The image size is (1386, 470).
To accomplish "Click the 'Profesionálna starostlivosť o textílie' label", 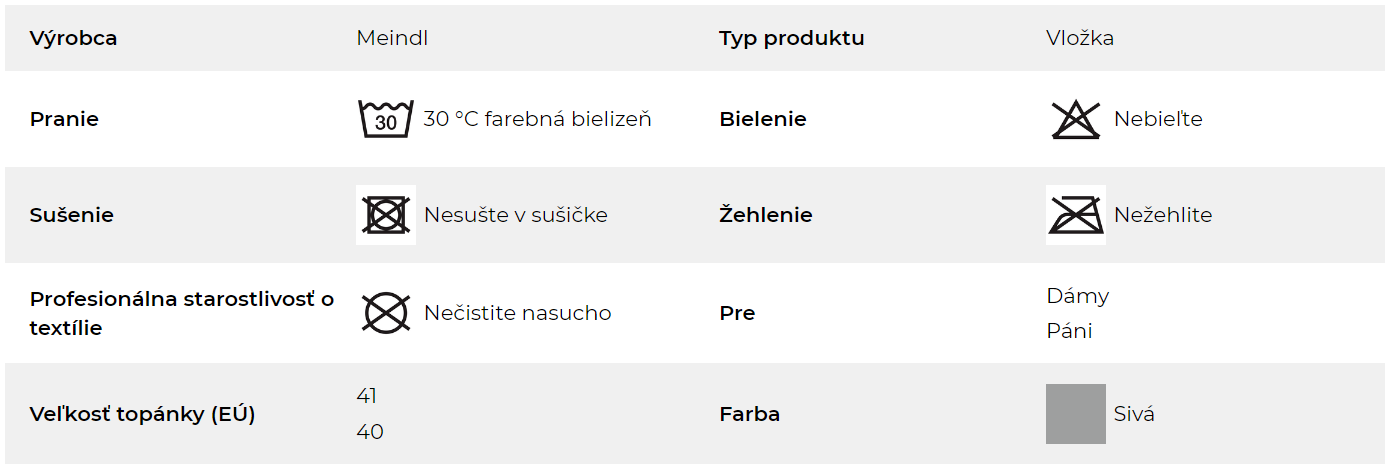I will 182,313.
